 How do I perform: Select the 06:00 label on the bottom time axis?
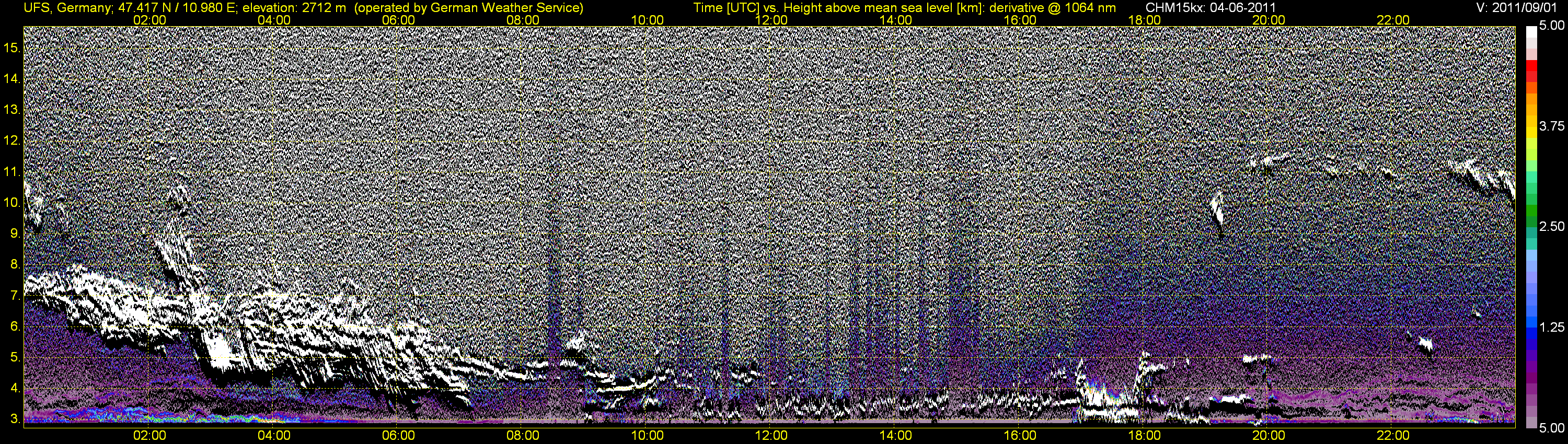pos(398,436)
